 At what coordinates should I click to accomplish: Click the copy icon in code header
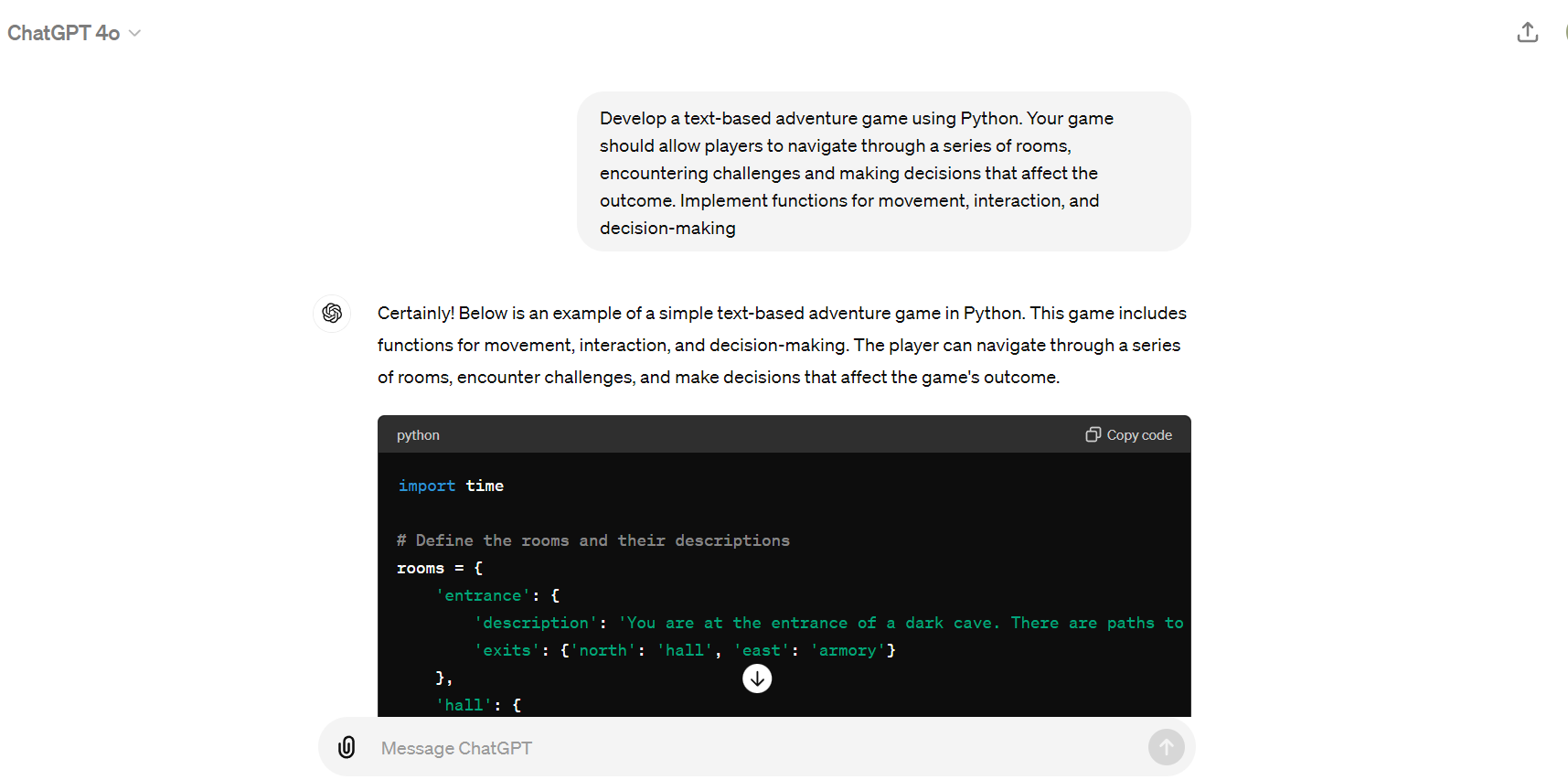(1093, 434)
